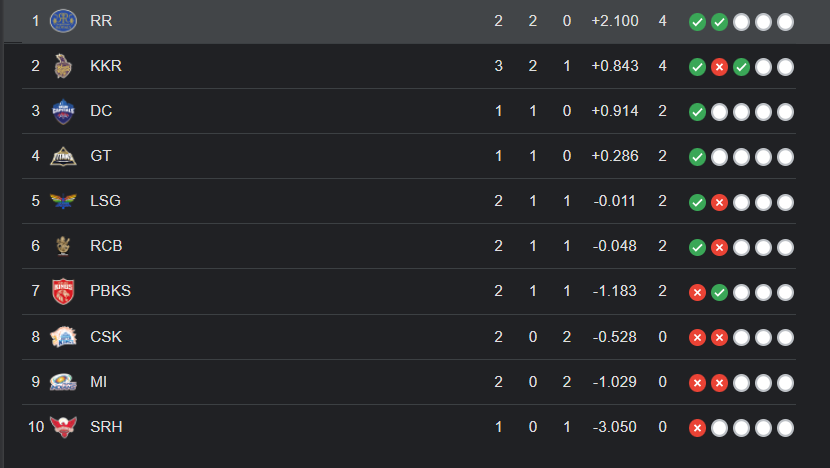This screenshot has height=468, width=830.
Task: Click the Rajasthan Royals team logo
Action: point(63,21)
